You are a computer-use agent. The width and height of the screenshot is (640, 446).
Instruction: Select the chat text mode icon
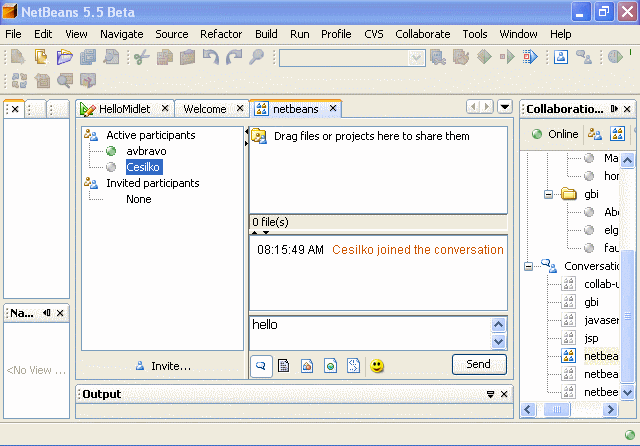click(x=261, y=366)
